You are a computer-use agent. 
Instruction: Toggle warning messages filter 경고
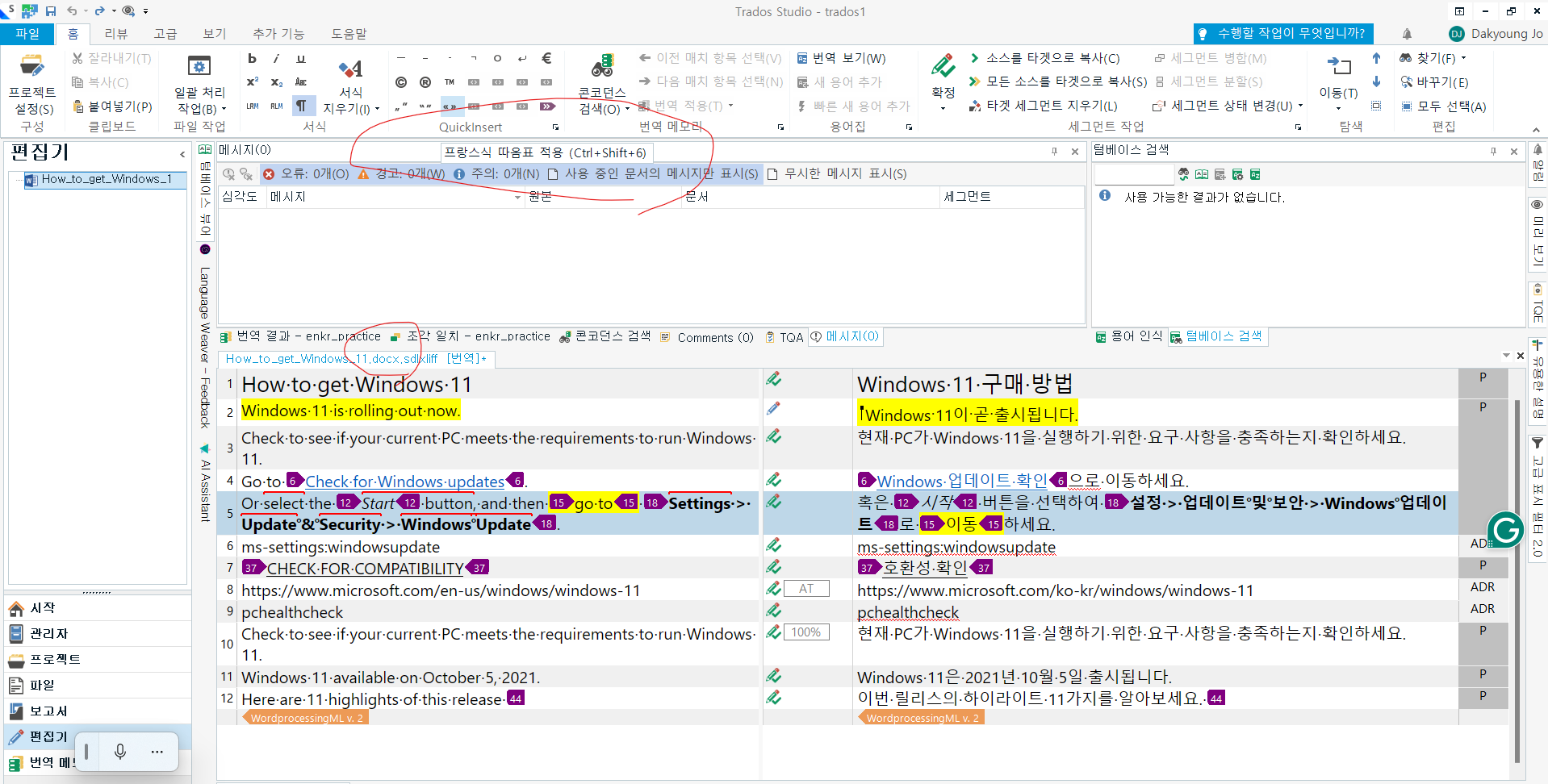pos(401,173)
